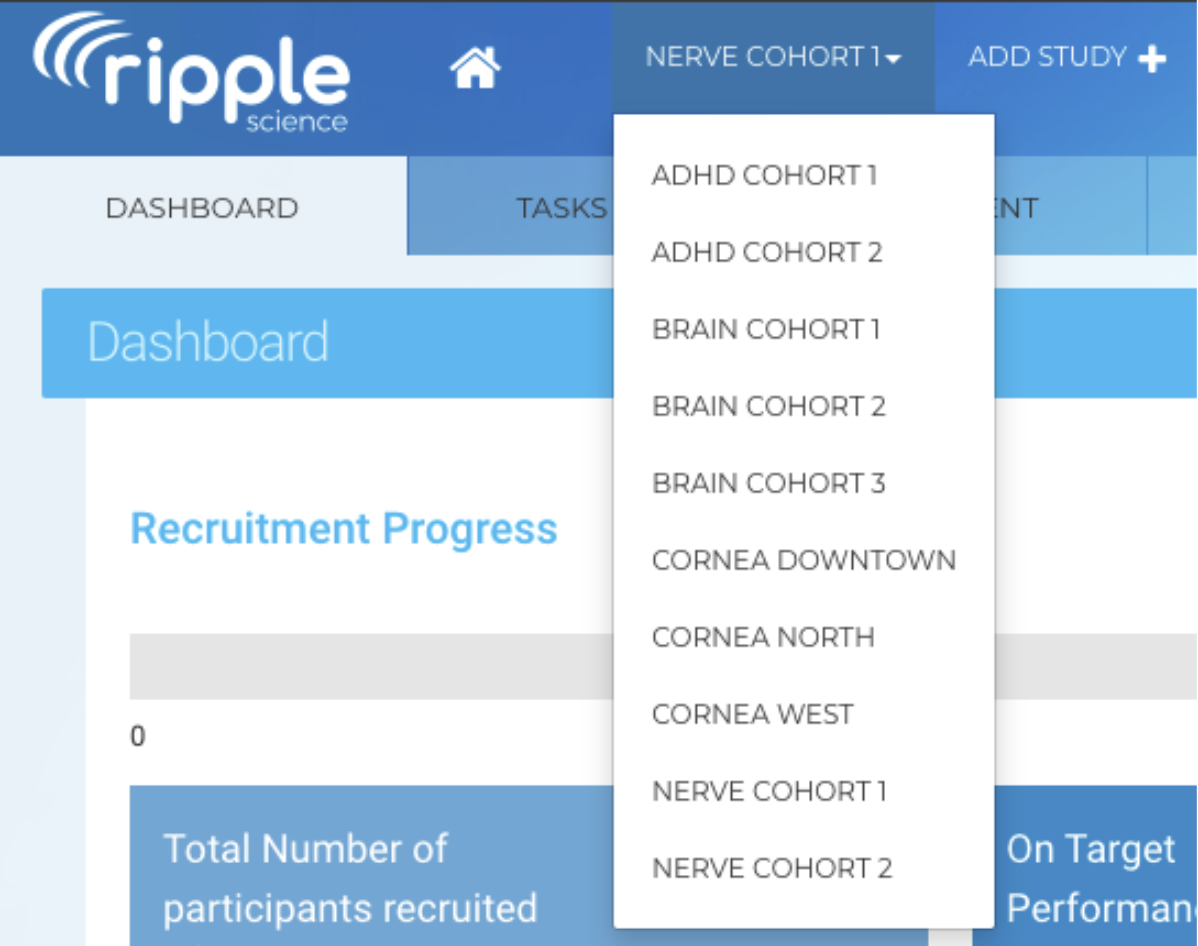The width and height of the screenshot is (1198, 946).
Task: Collapse the Nerve Cohort 1 study dropdown
Action: pos(773,58)
